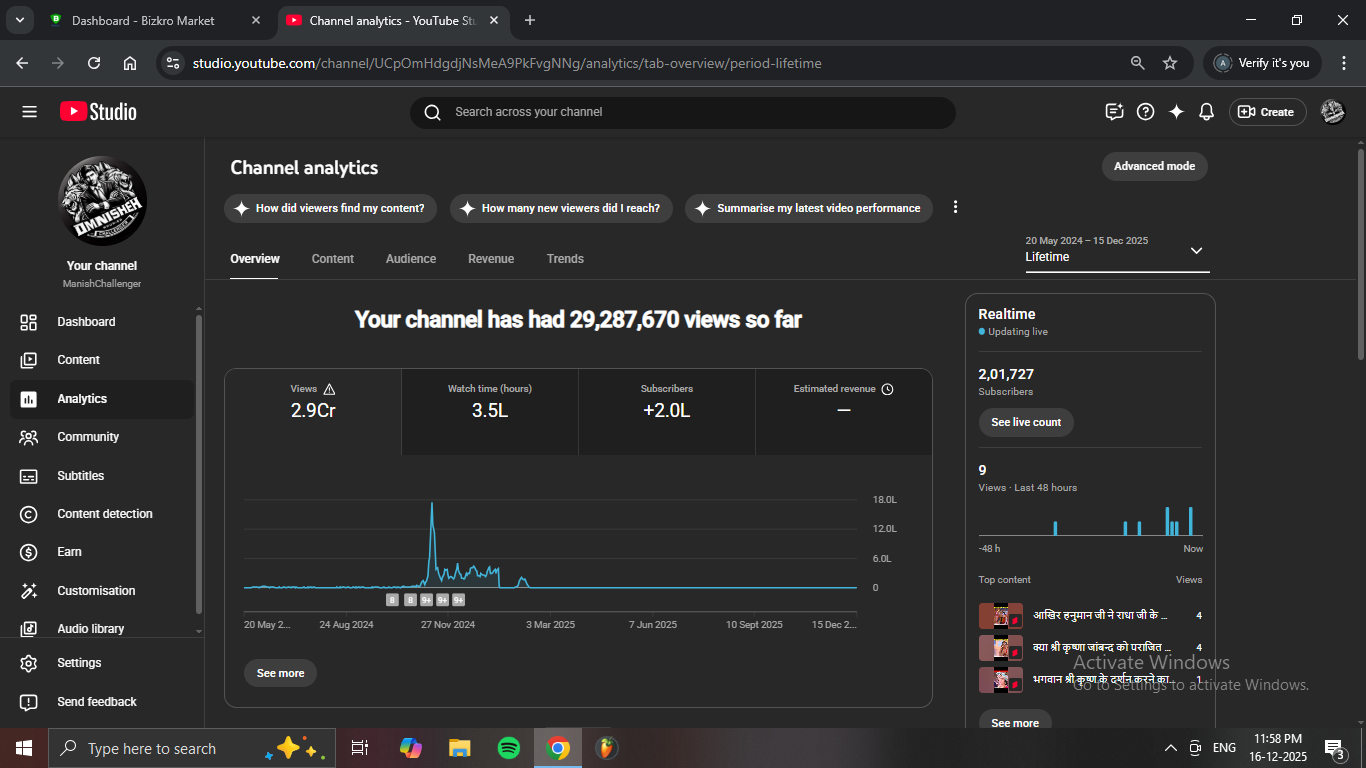This screenshot has height=768, width=1366.
Task: Click the Ask Studio sparkle icon
Action: click(1176, 112)
